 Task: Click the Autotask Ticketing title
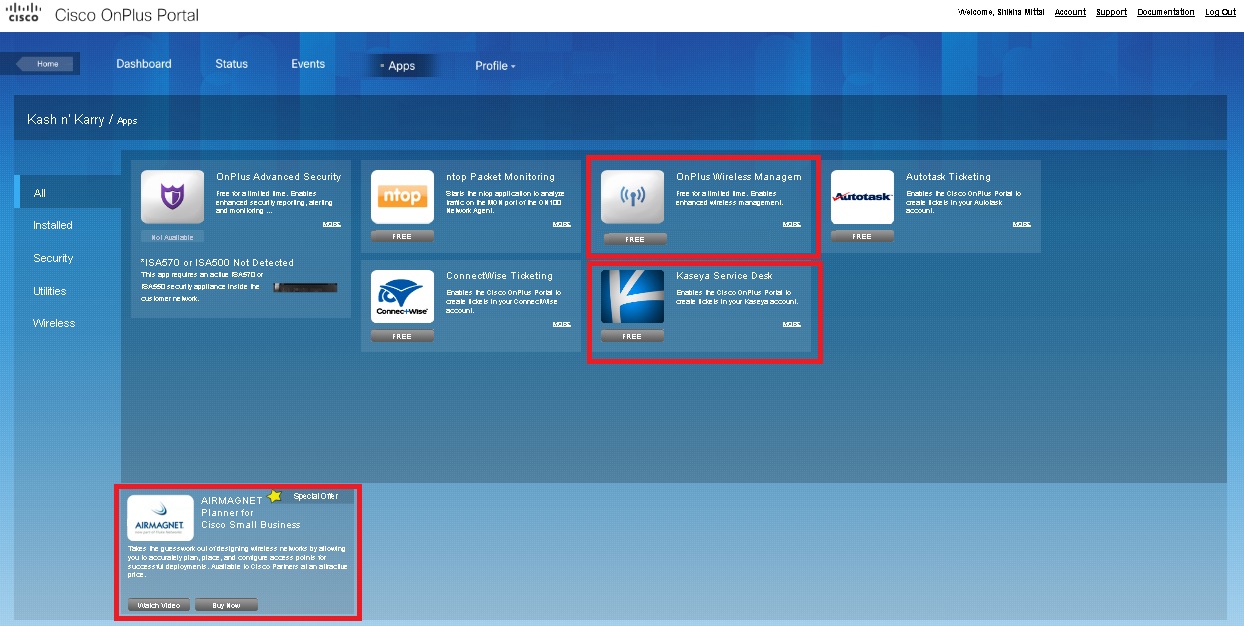[x=948, y=177]
